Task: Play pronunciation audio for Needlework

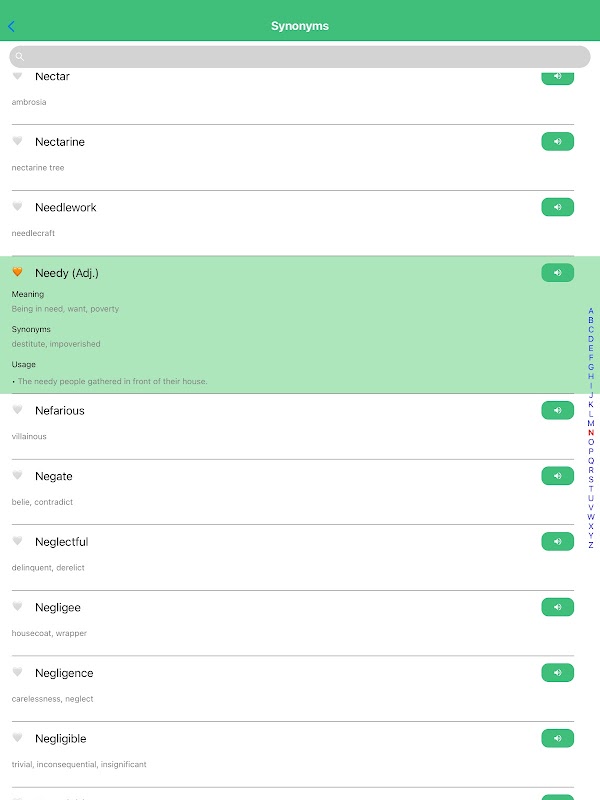Action: [557, 207]
